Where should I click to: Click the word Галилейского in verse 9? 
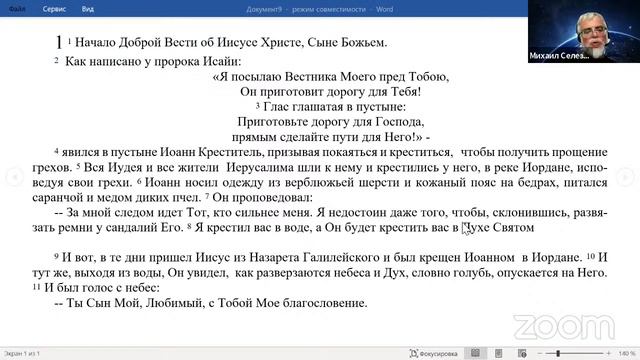(x=341, y=258)
